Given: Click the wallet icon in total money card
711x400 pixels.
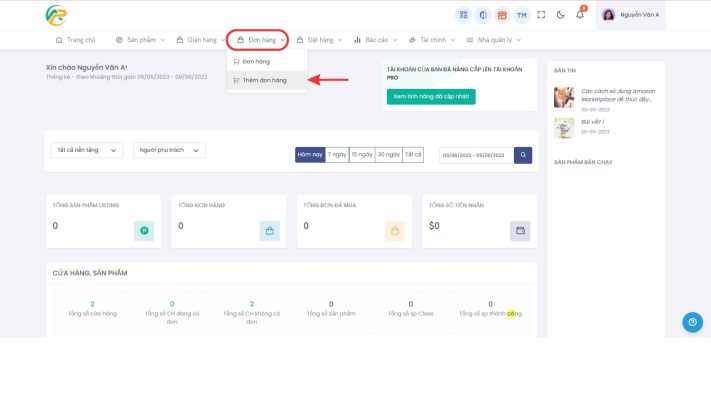Looking at the screenshot, I should tap(519, 231).
